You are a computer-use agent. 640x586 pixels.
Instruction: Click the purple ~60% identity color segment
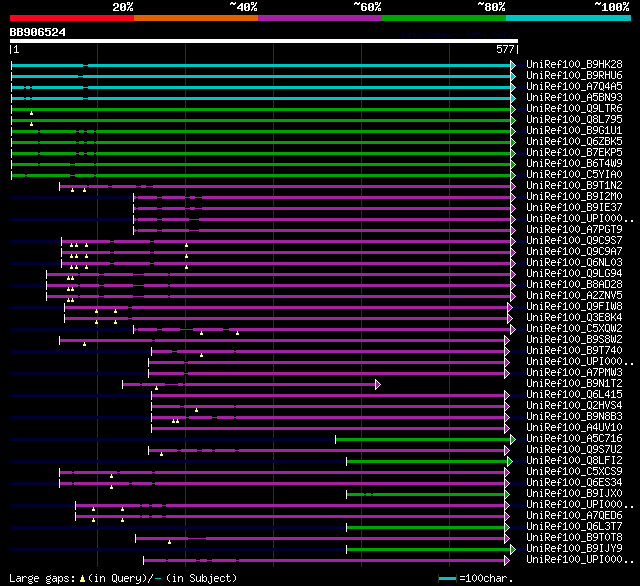tap(320, 18)
